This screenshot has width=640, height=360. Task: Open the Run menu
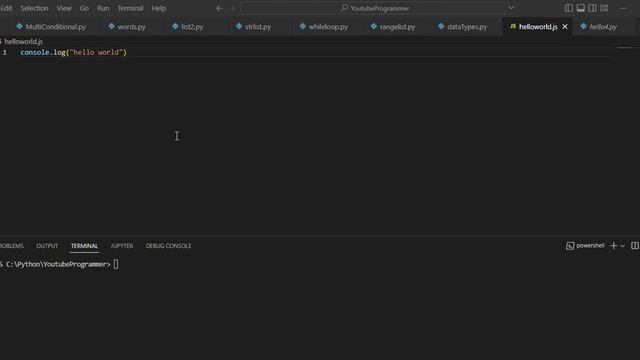coord(103,8)
